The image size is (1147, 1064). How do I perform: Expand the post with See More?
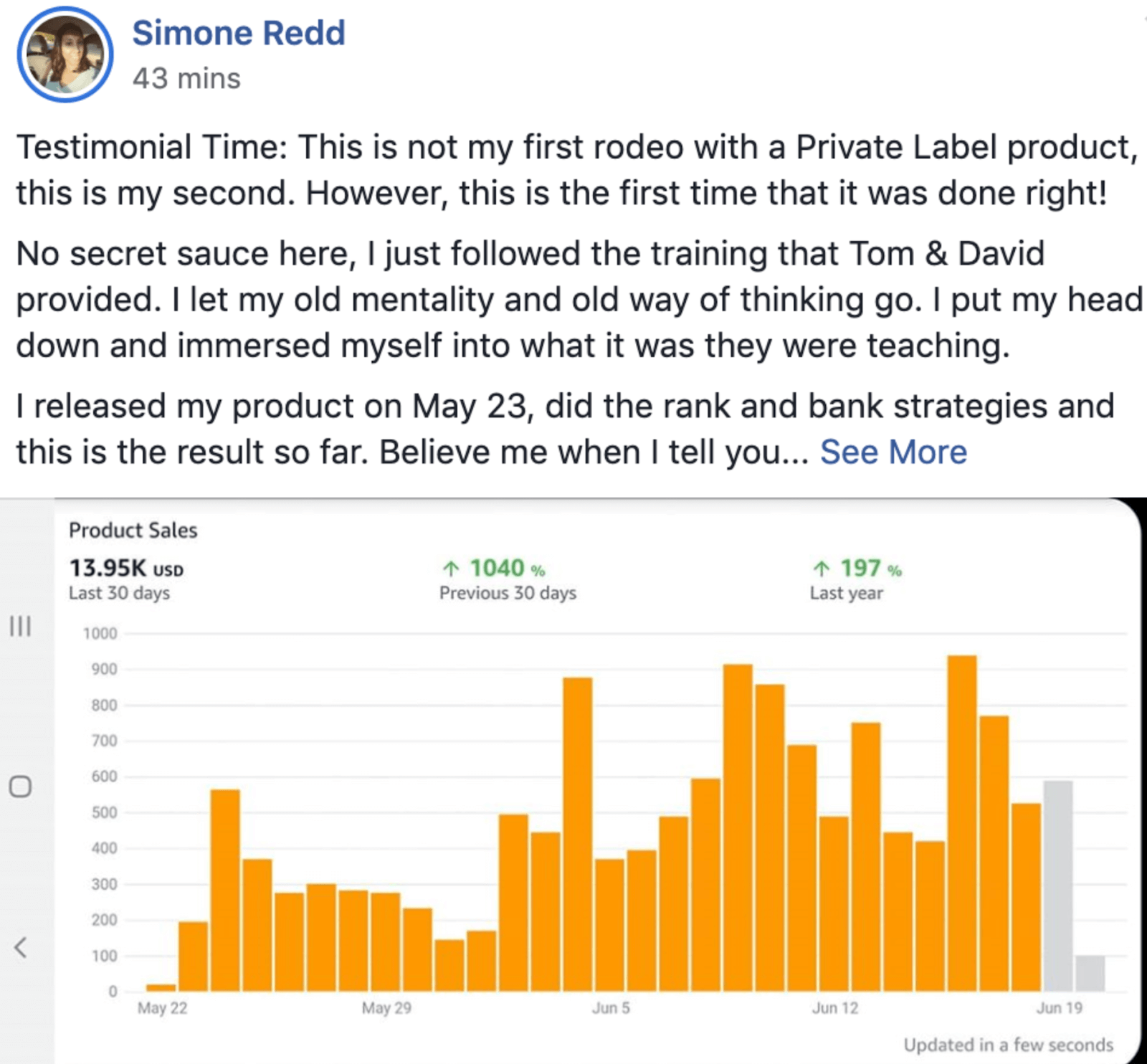[893, 452]
